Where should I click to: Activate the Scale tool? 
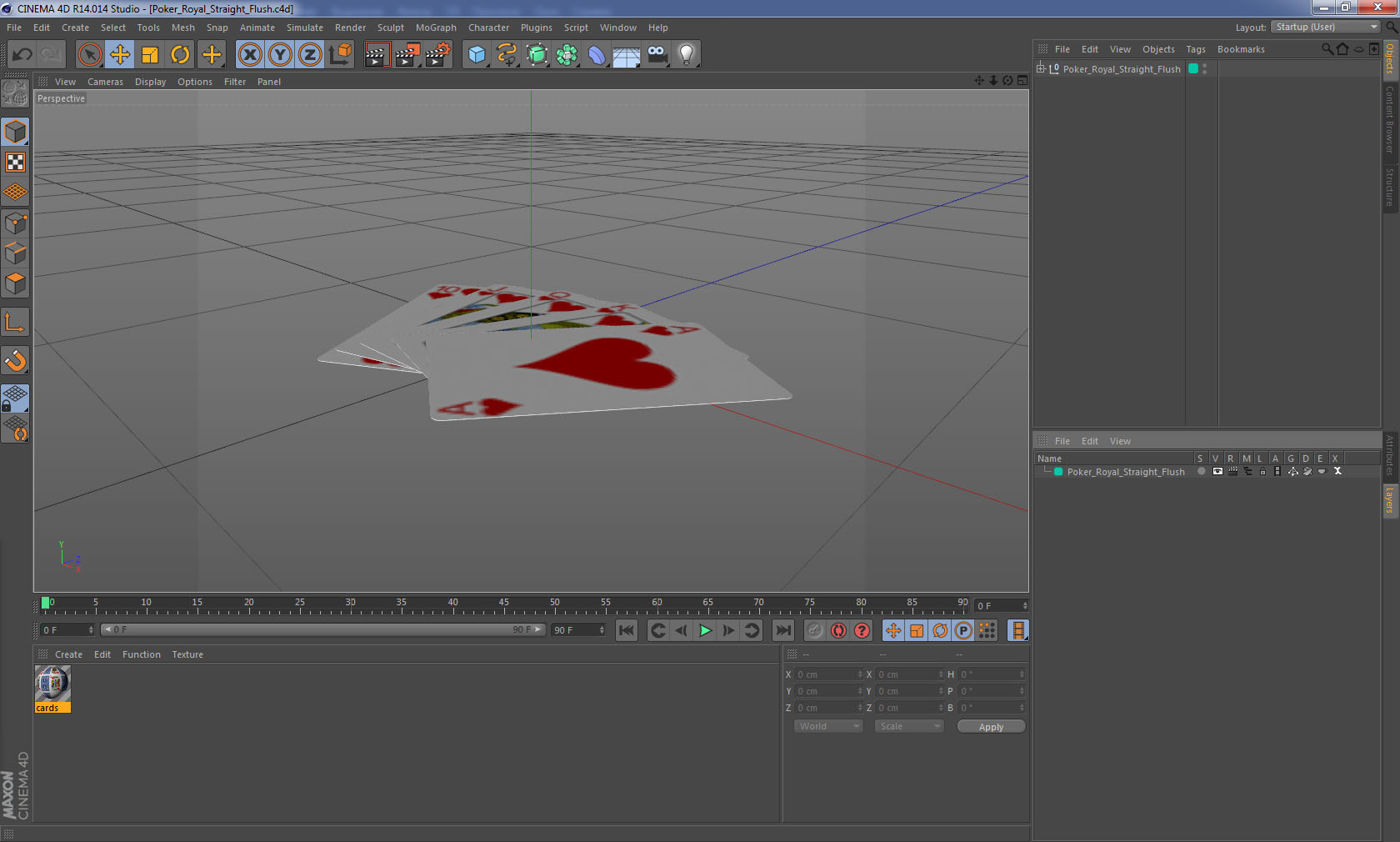pyautogui.click(x=150, y=55)
